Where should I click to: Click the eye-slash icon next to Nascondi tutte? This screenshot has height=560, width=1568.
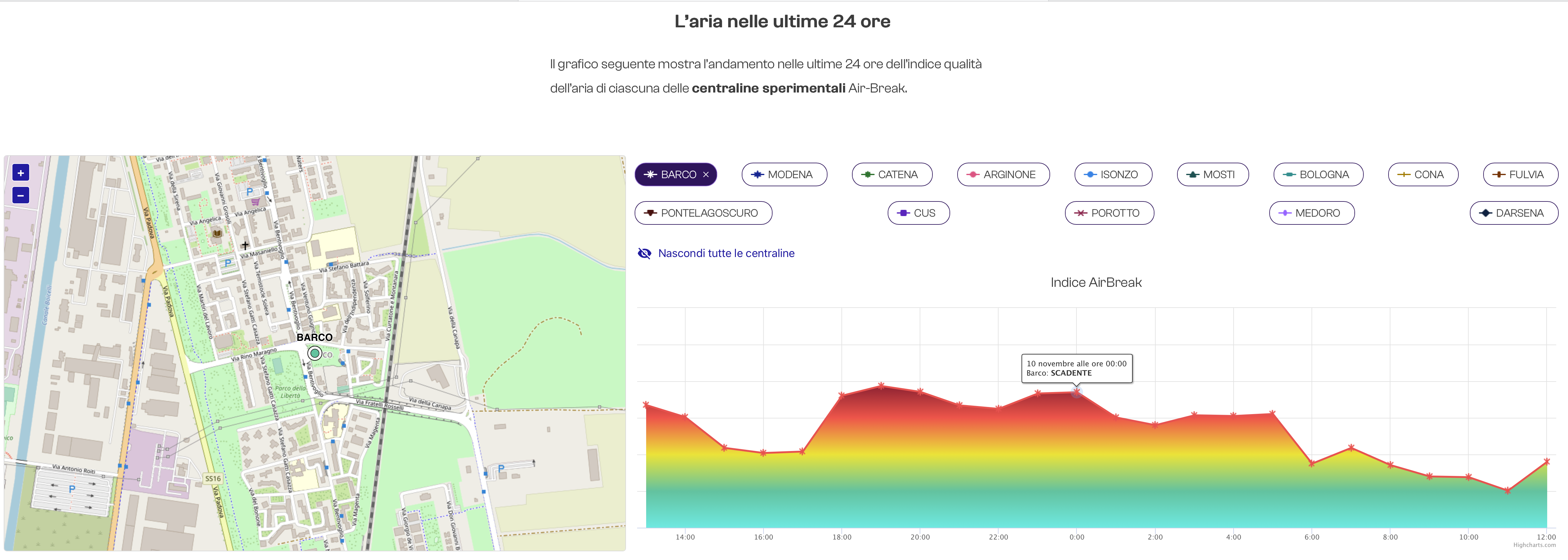(644, 253)
